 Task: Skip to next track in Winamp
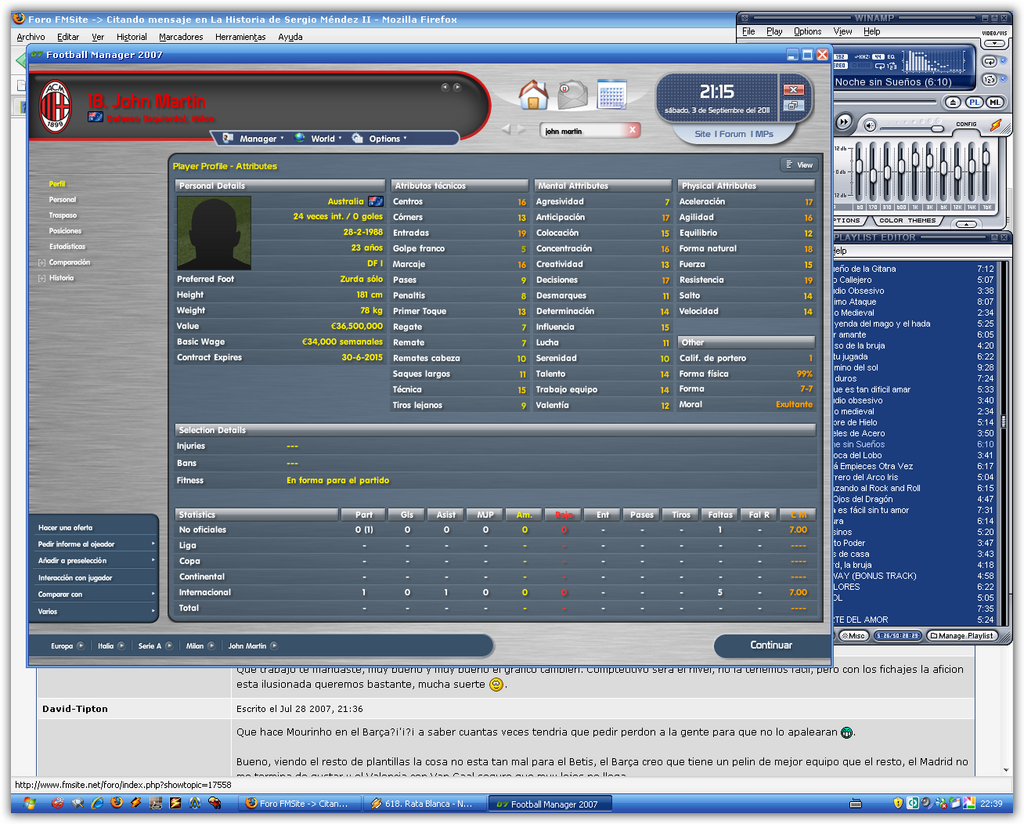[844, 122]
